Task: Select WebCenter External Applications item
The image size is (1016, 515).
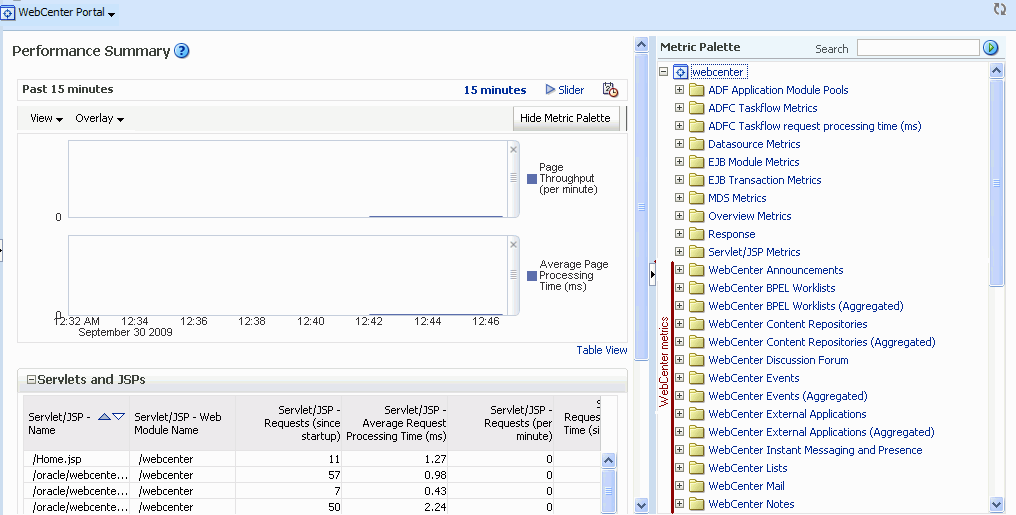Action: 787,414
